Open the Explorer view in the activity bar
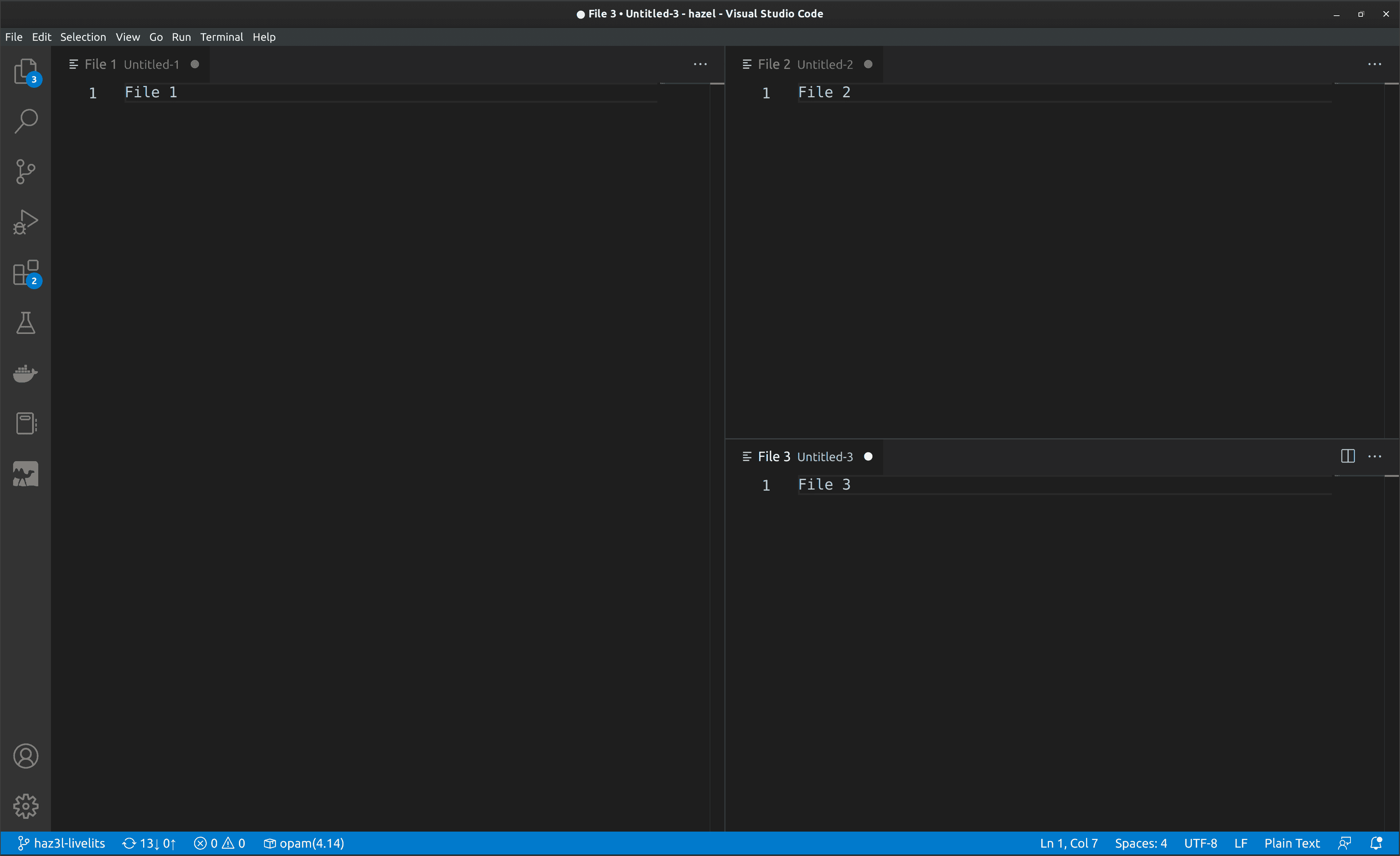Screen dimensions: 1400x856 pyautogui.click(x=25, y=72)
